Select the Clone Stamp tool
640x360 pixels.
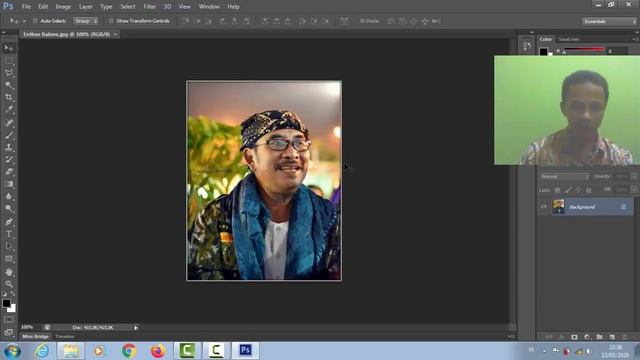(x=9, y=147)
